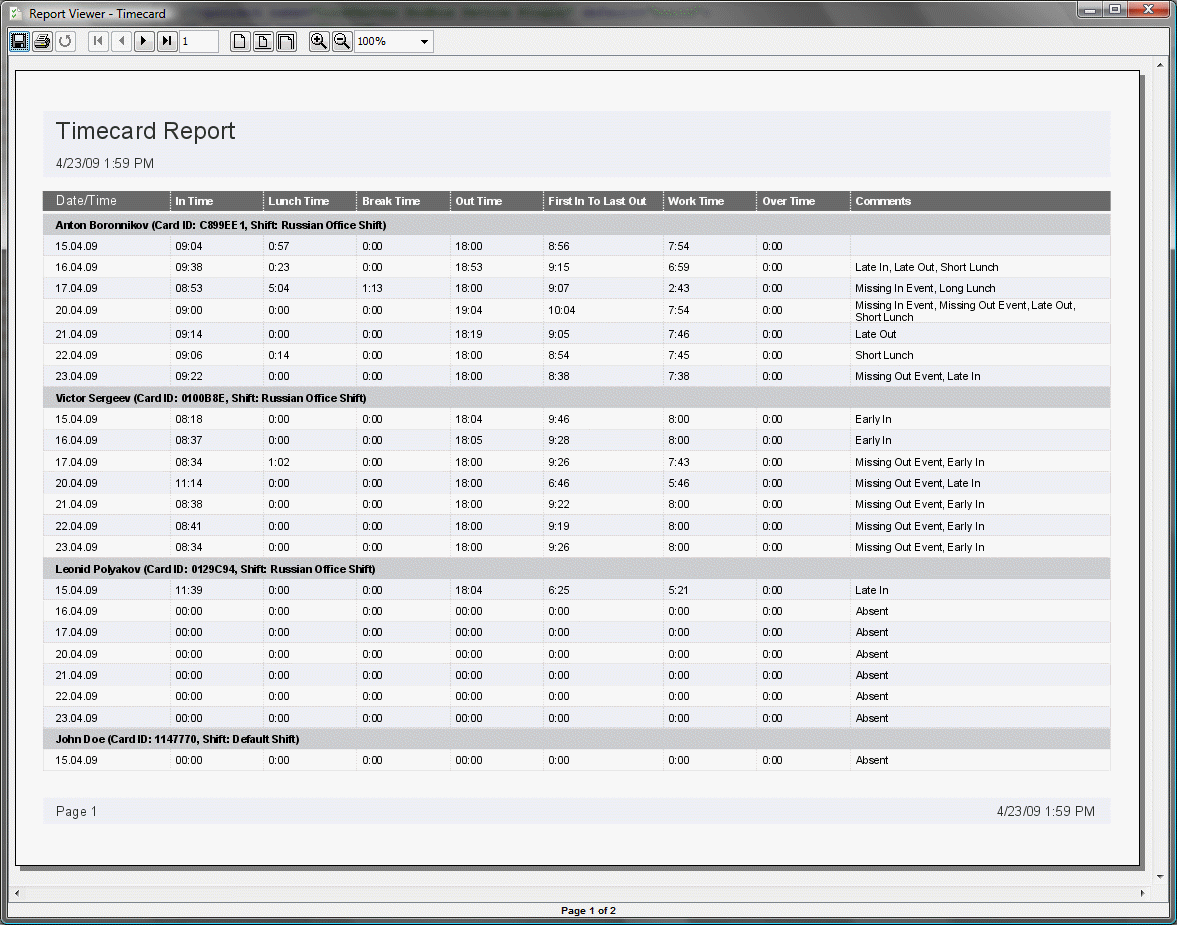
Task: Click the Timecard Report title text
Action: [x=146, y=131]
